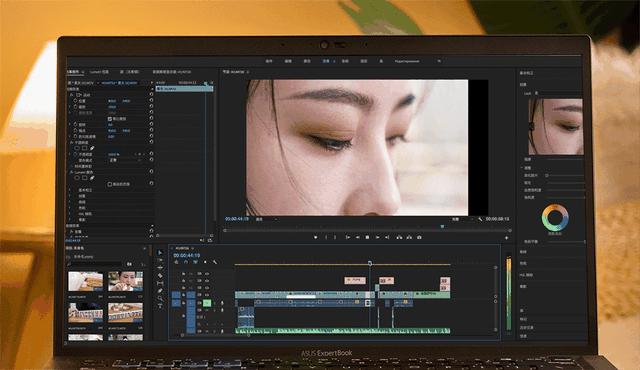The height and width of the screenshot is (370, 640).
Task: Click the timeline Add Marker icon
Action: point(205,262)
